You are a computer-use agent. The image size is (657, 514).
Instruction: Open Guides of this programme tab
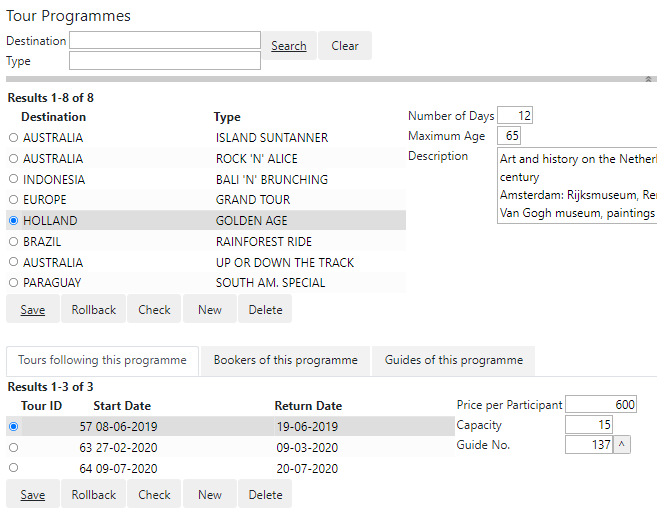pyautogui.click(x=453, y=361)
